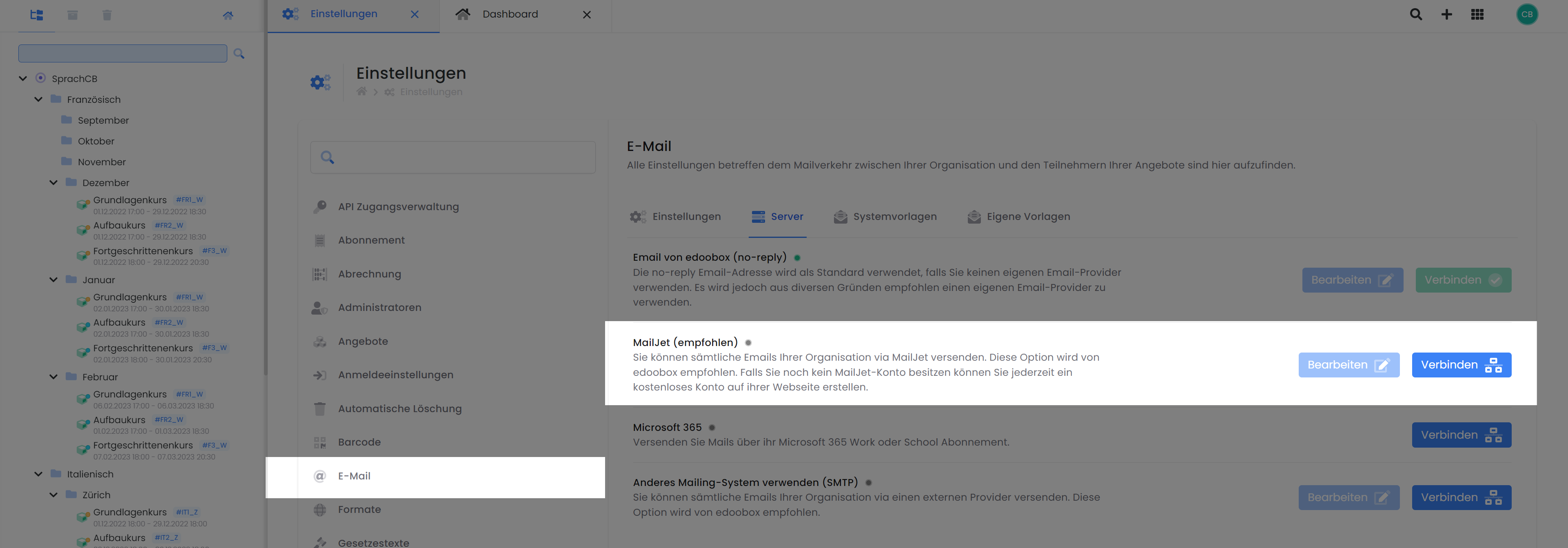Open API Zugangsverwaltung settings entry
1568x548 pixels.
[398, 206]
